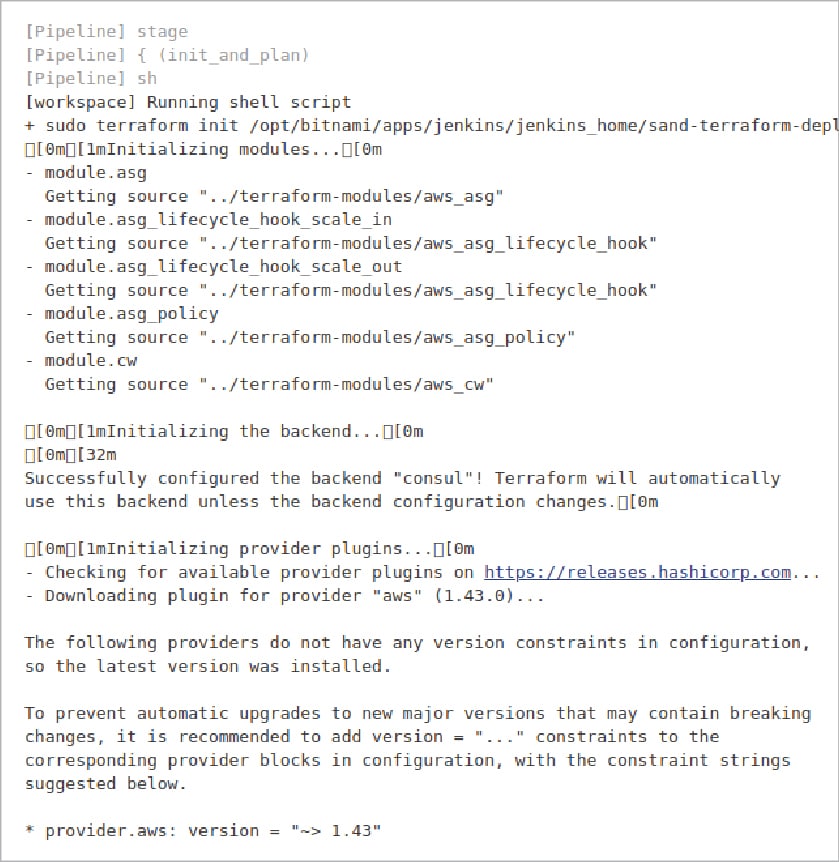Click the "- module.asg" entry

(x=85, y=173)
